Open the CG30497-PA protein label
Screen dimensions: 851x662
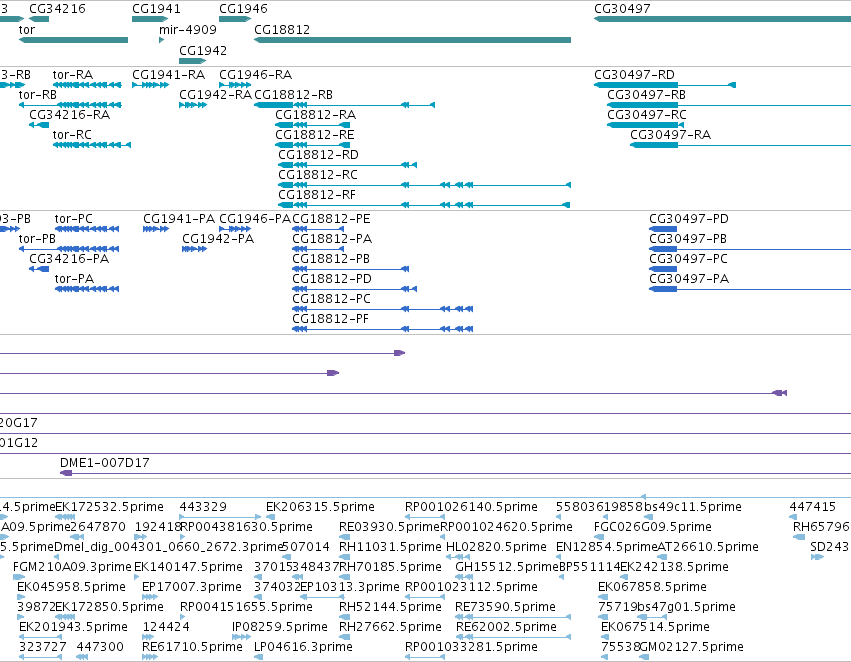point(689,279)
